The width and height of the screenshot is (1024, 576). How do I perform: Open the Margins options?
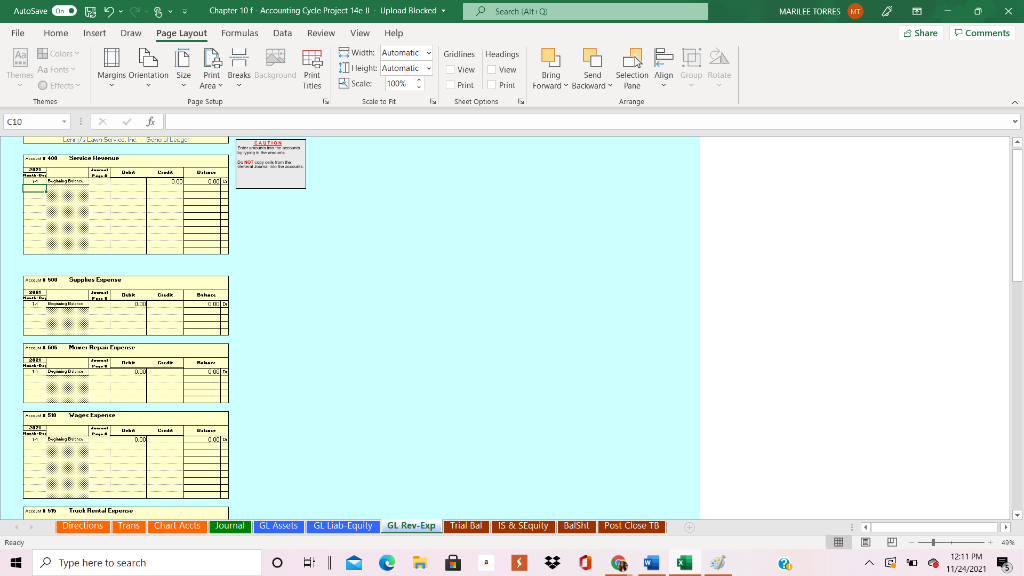[x=110, y=70]
